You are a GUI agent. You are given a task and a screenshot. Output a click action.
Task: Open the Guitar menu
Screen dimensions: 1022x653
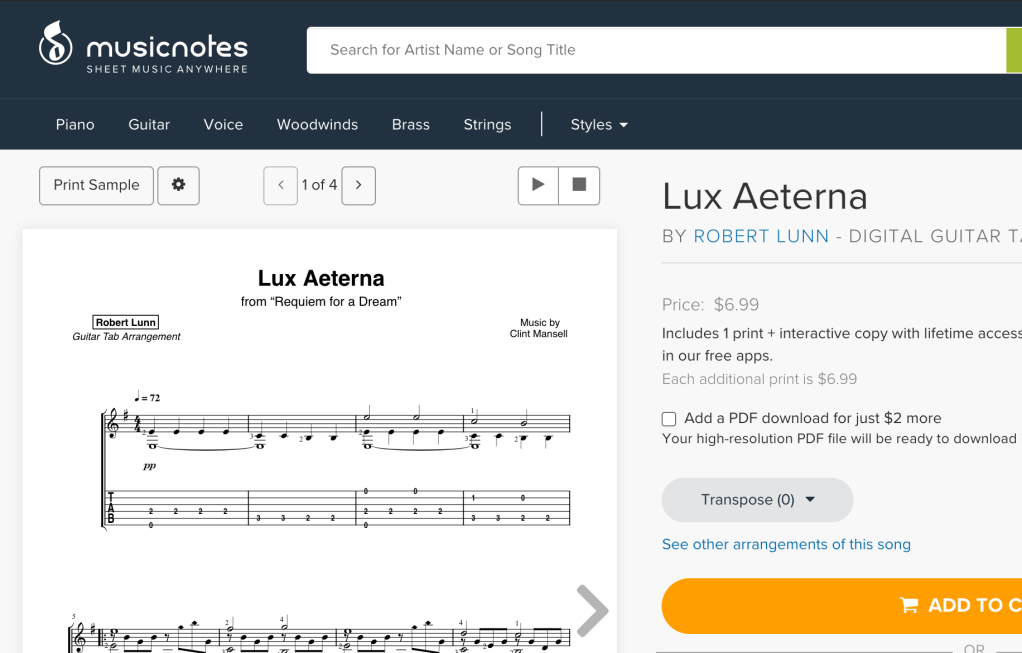pos(149,125)
